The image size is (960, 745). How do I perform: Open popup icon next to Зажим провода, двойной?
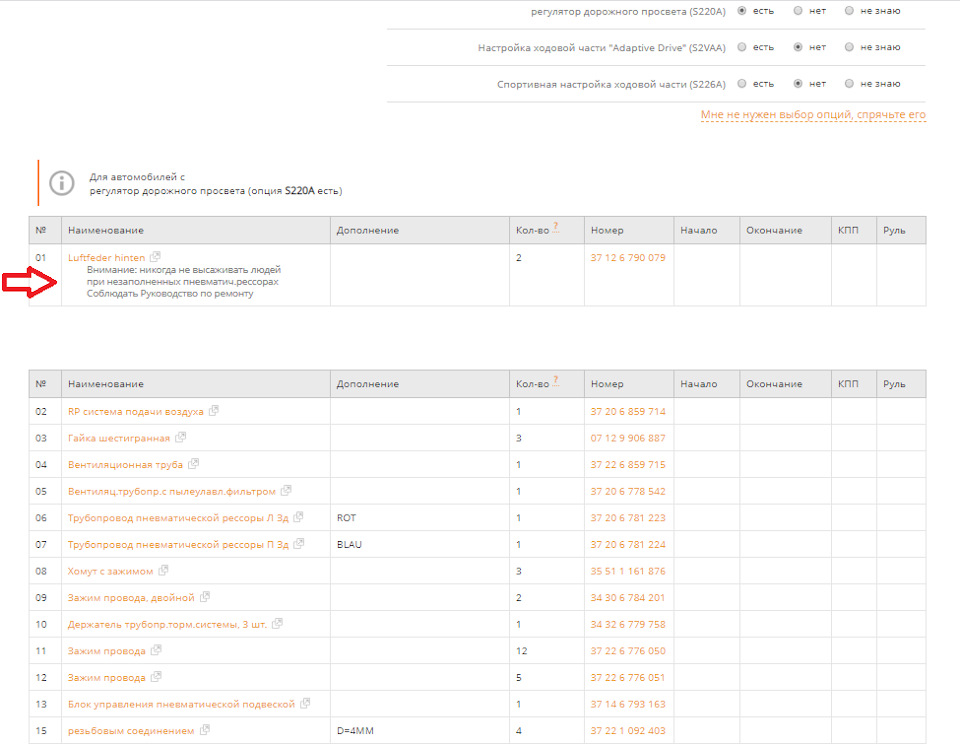(205, 597)
